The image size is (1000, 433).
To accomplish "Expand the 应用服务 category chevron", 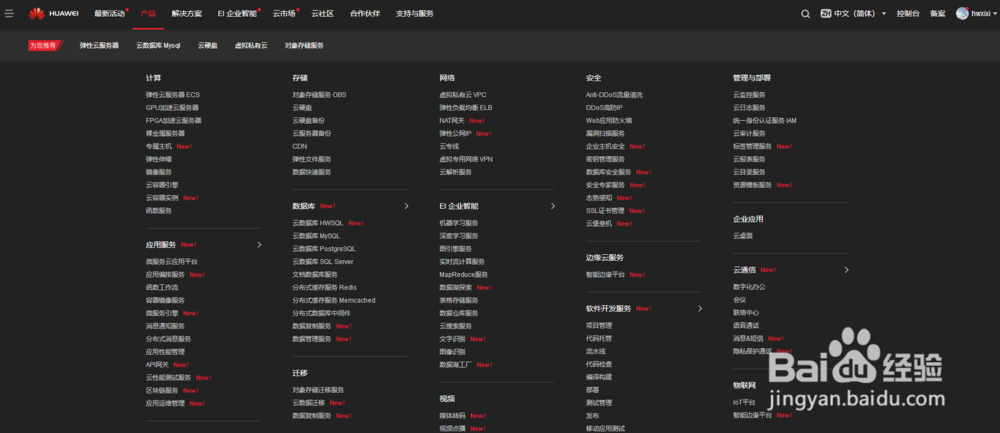I will pos(260,244).
